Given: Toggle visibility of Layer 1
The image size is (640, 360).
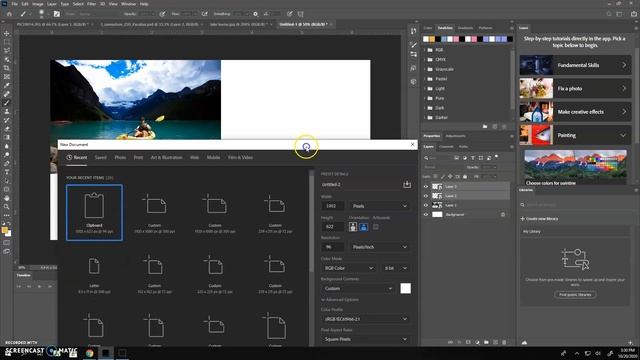Looking at the screenshot, I should (x=426, y=205).
